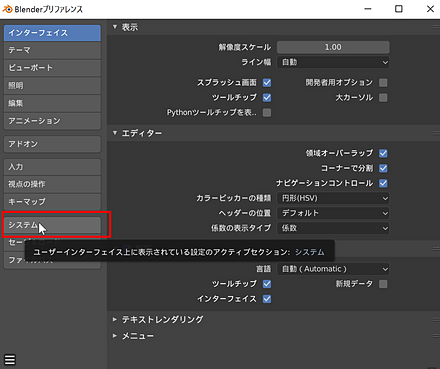Viewport: 440px width, 369px height.
Task: Collapse the エディター panel
Action: [x=115, y=133]
